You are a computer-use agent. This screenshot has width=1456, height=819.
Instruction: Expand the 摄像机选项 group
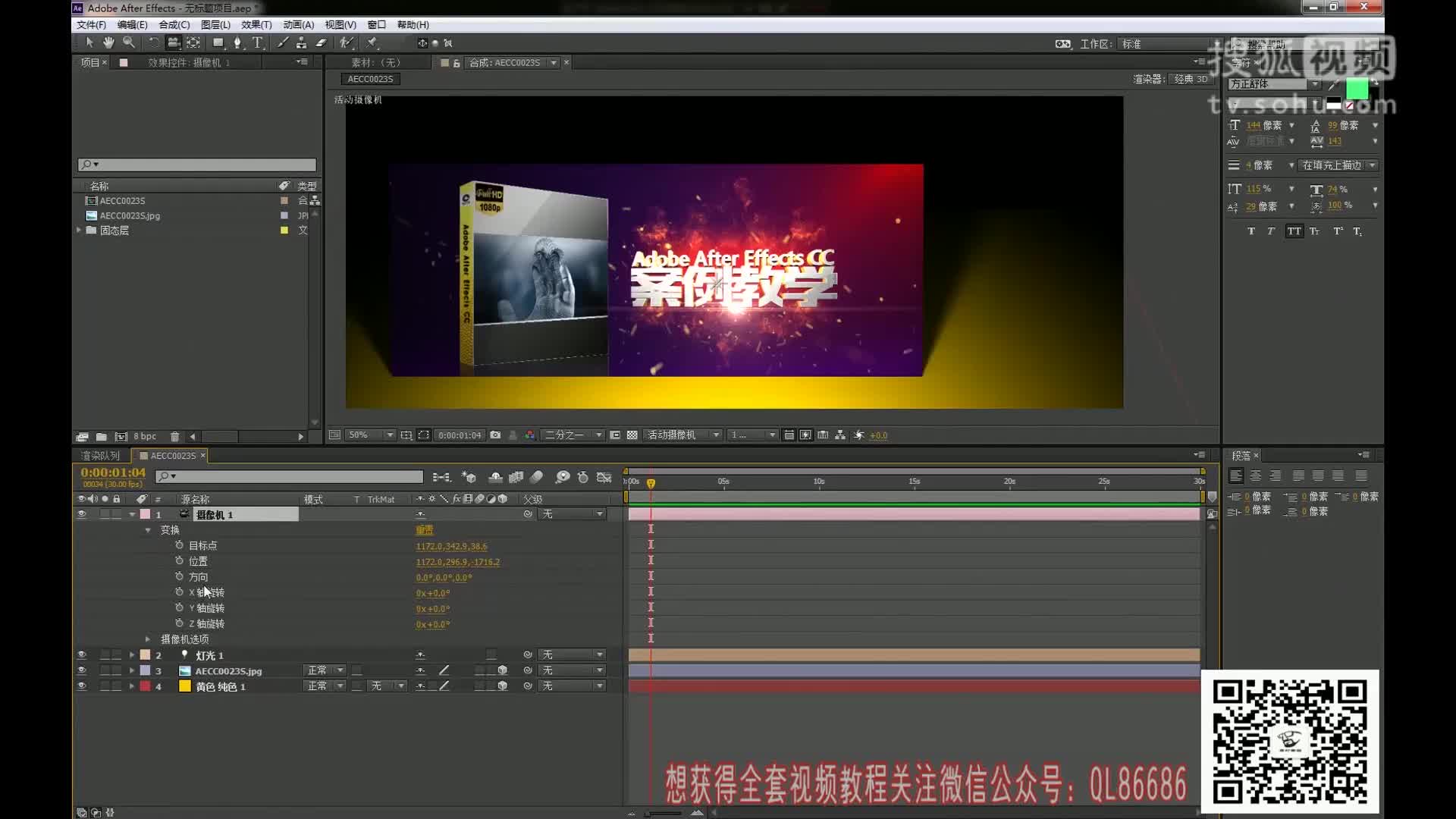point(148,639)
